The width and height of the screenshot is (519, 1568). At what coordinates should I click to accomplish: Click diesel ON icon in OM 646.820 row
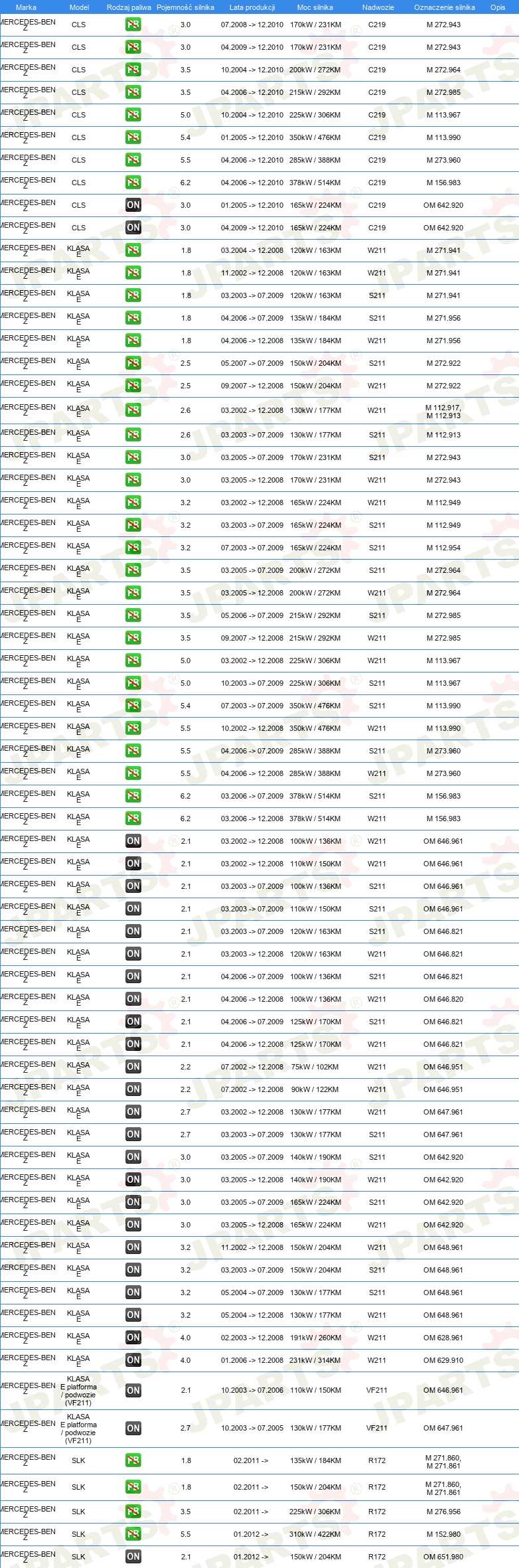pyautogui.click(x=133, y=999)
